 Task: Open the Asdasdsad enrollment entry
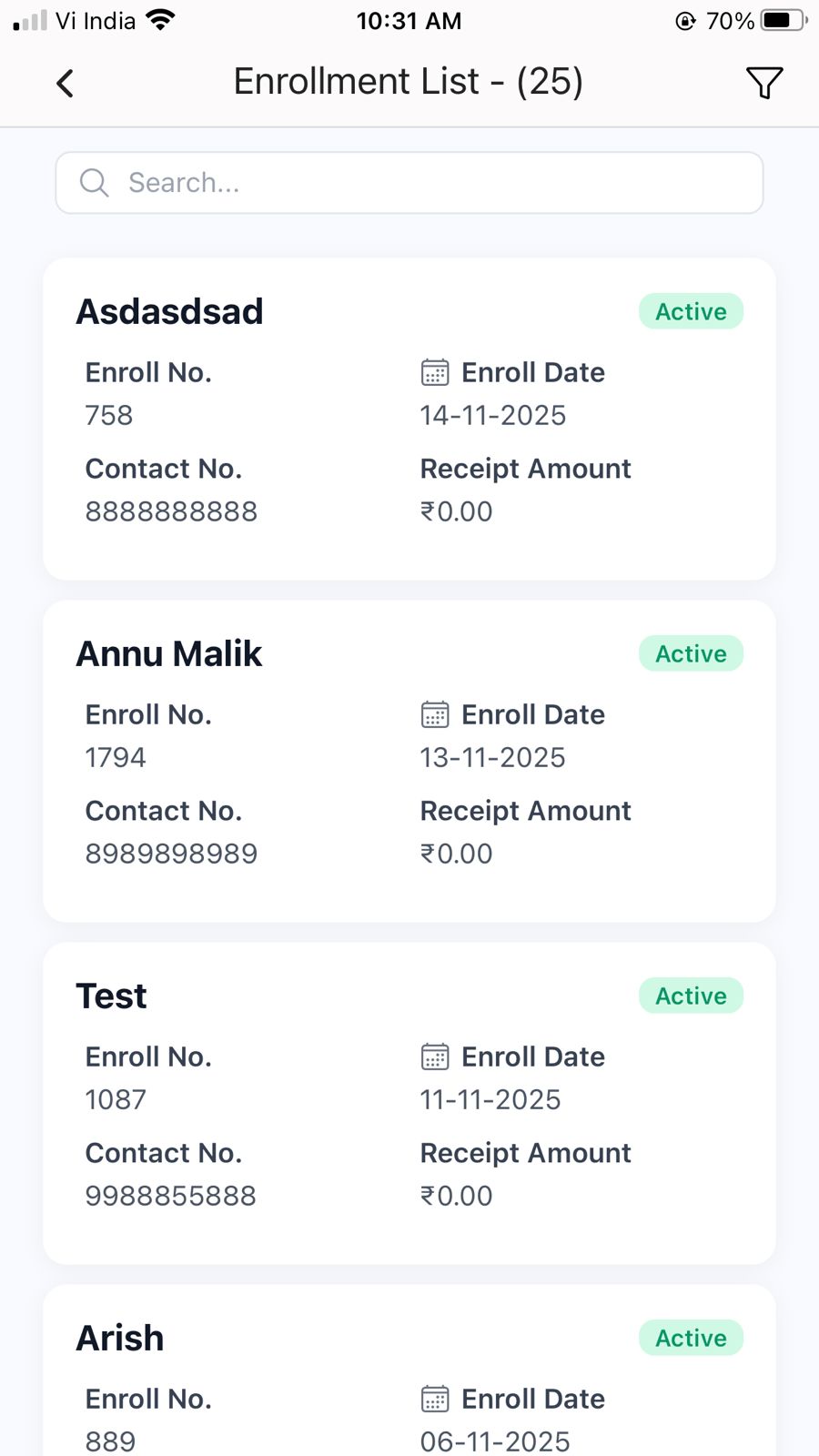(169, 311)
